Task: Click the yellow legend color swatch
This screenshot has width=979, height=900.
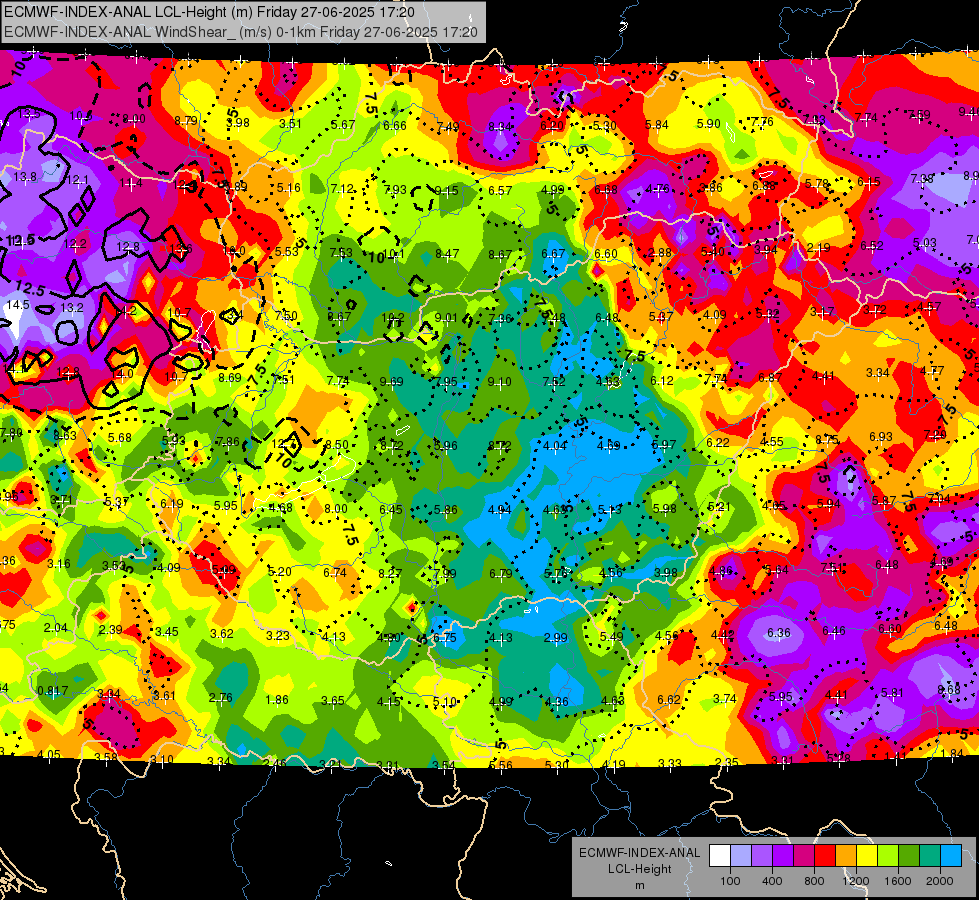Action: click(867, 856)
